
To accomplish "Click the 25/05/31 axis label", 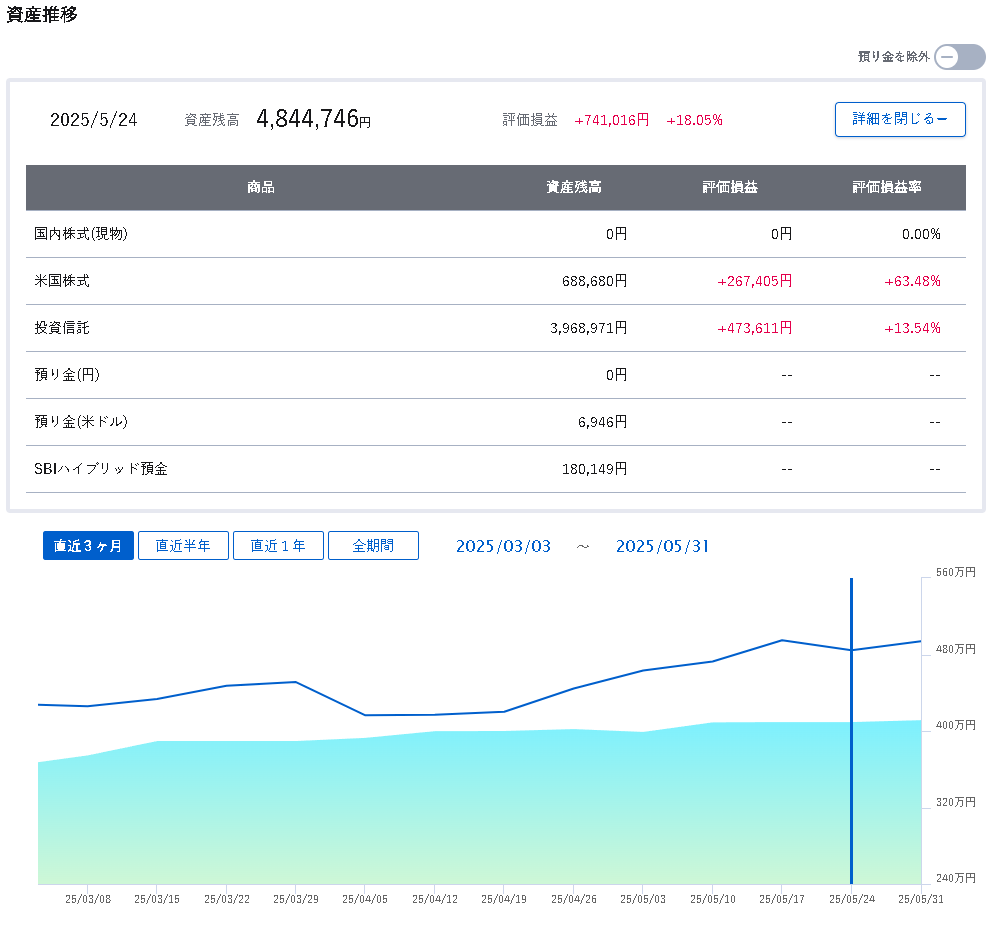I will 920,899.
